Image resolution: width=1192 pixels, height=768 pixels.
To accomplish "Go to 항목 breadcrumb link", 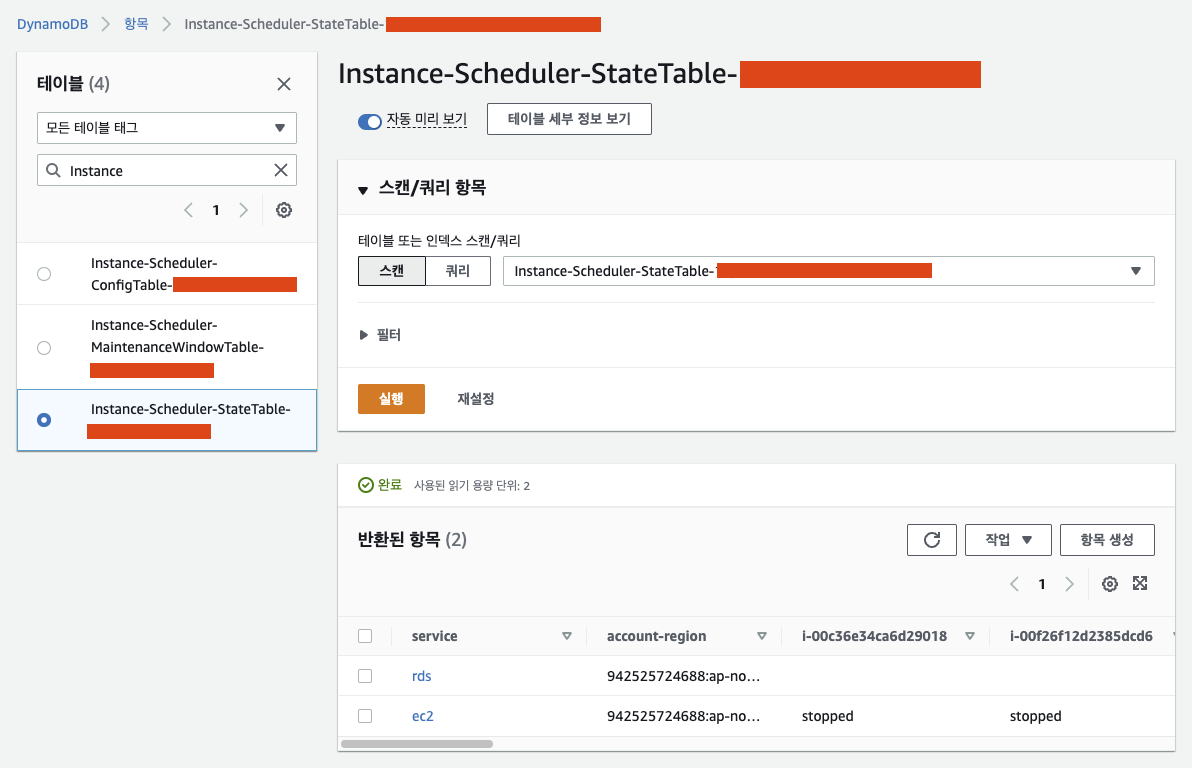I will 136,24.
